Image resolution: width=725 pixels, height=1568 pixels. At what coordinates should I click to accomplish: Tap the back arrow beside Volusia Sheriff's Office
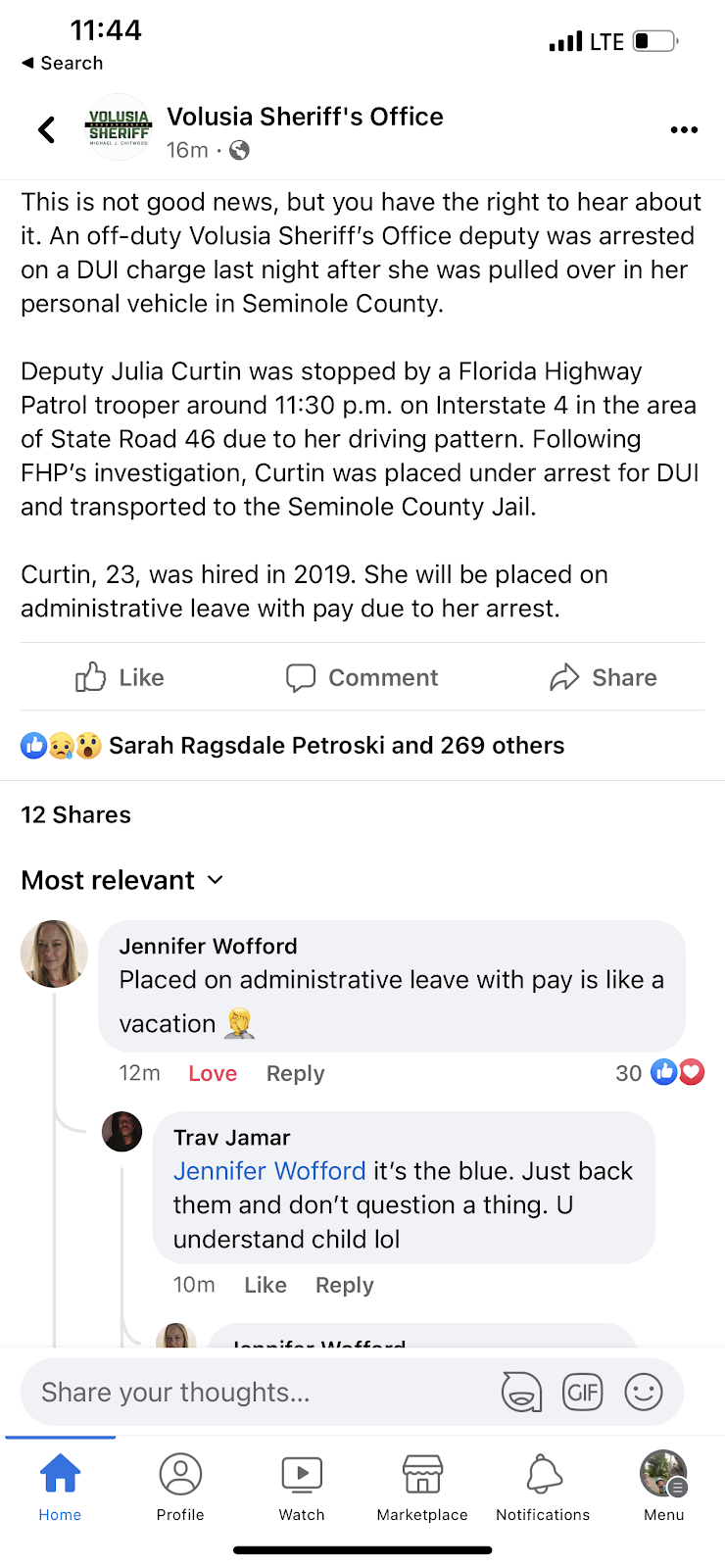point(46,129)
